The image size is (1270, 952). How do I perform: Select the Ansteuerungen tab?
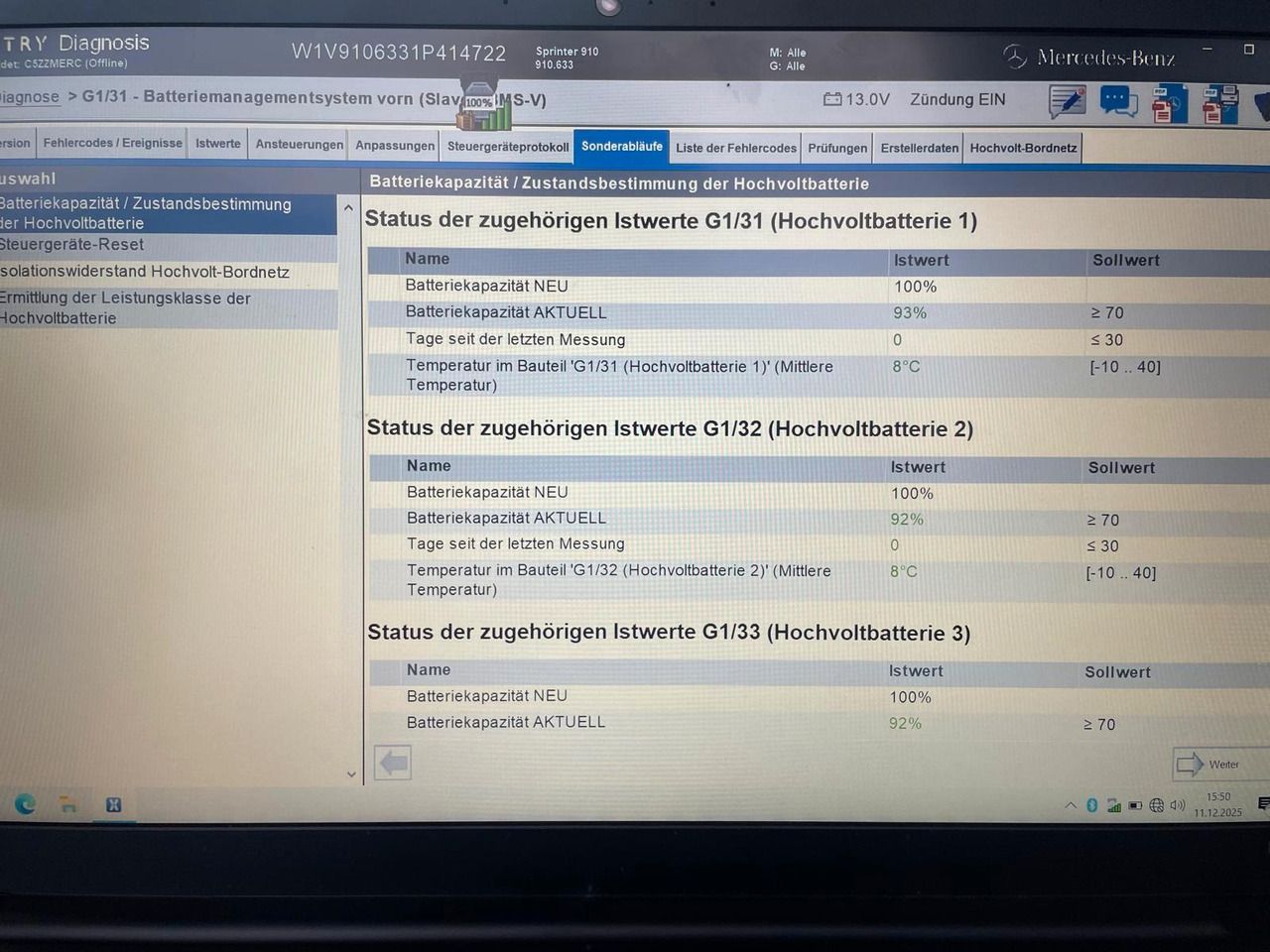click(x=300, y=145)
